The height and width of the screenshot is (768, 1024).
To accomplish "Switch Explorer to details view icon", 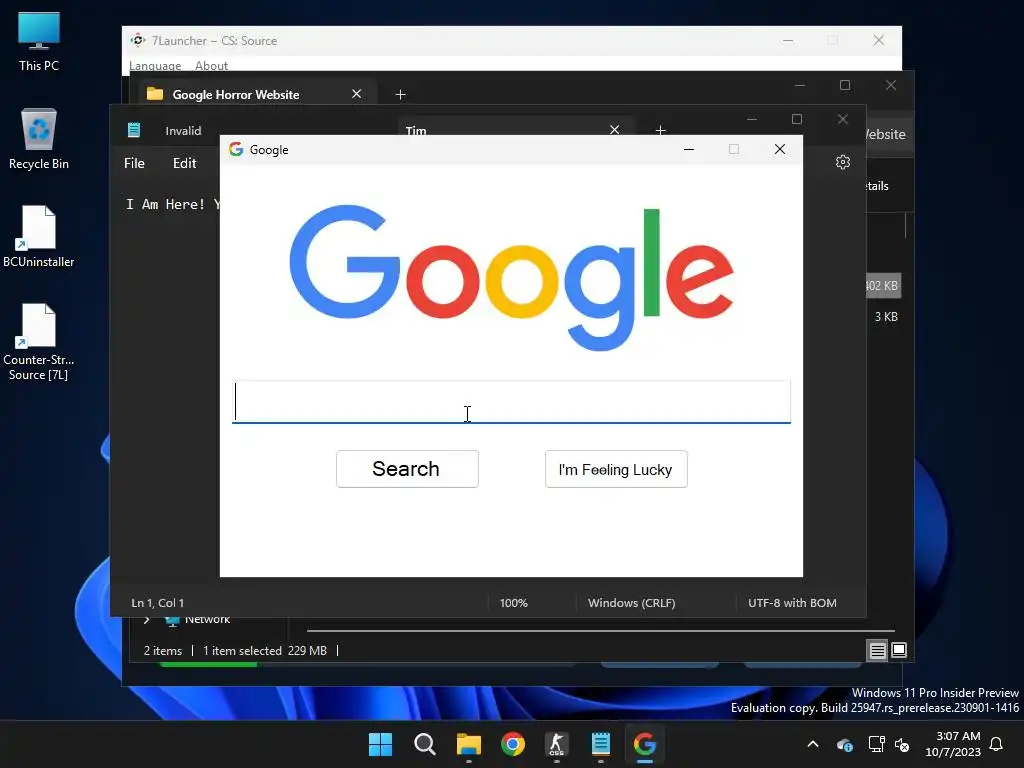I will tap(877, 650).
